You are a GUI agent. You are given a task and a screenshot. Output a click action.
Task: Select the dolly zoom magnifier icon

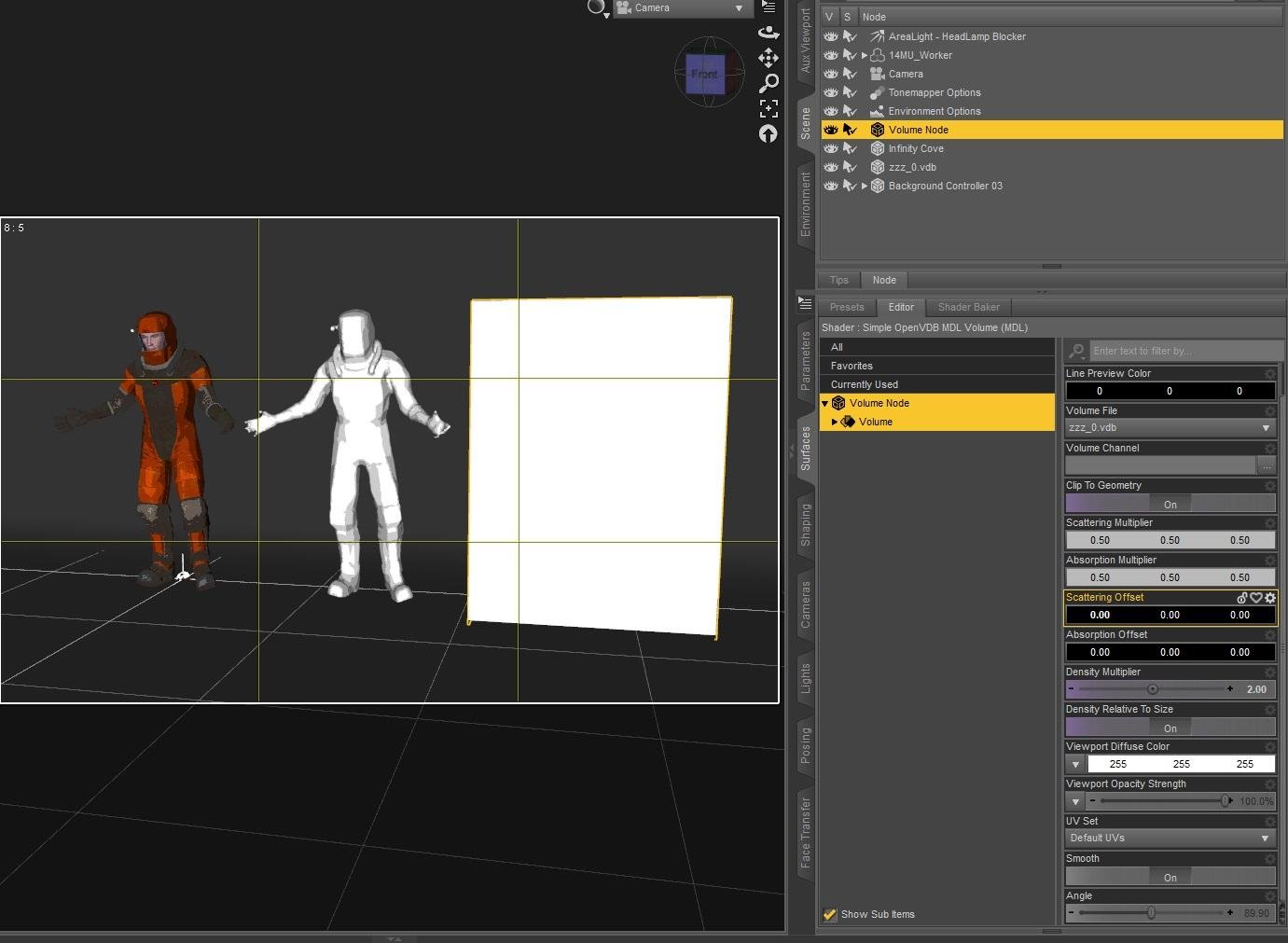(769, 83)
